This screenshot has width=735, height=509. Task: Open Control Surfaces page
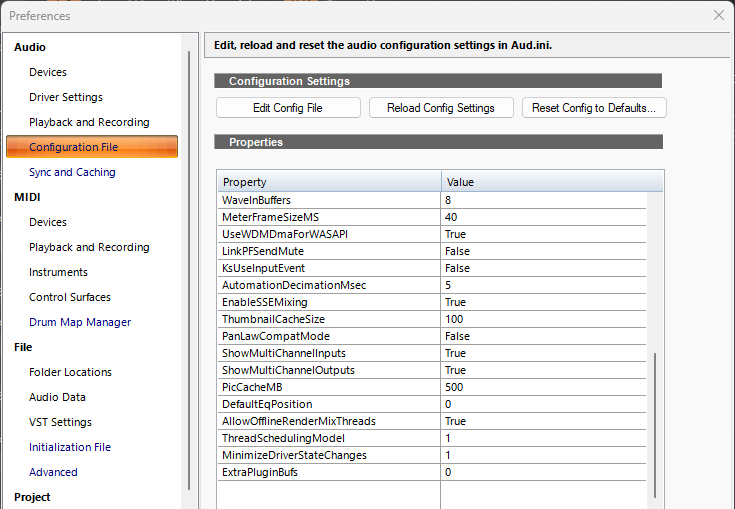70,297
